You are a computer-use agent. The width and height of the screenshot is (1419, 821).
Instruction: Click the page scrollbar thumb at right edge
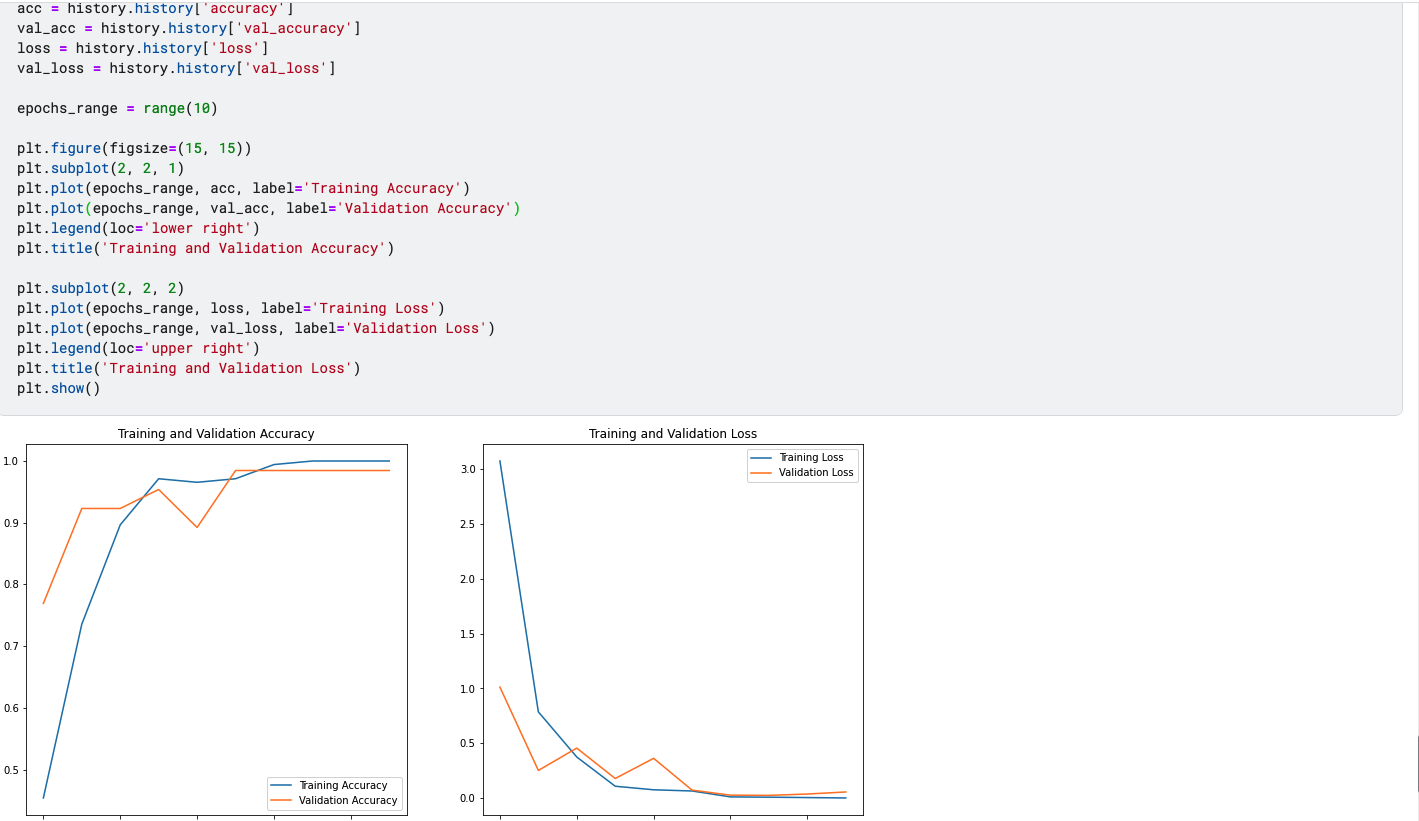click(x=1417, y=764)
